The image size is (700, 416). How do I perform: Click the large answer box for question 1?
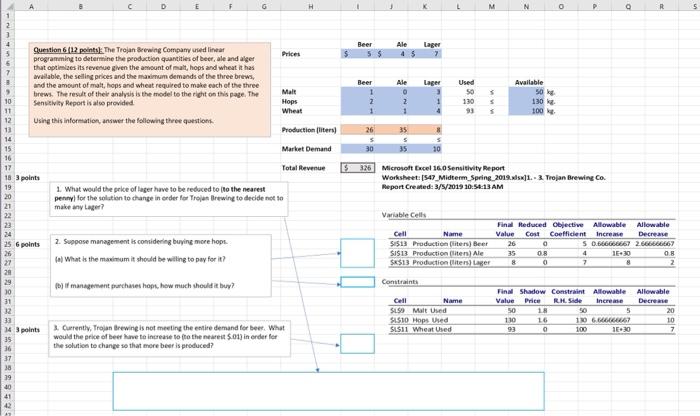pos(328,391)
